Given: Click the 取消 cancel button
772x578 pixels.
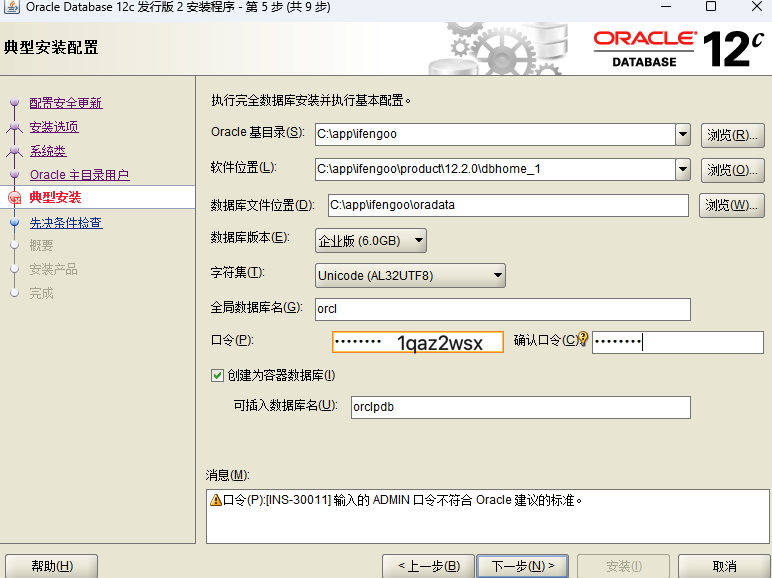Looking at the screenshot, I should 724,566.
